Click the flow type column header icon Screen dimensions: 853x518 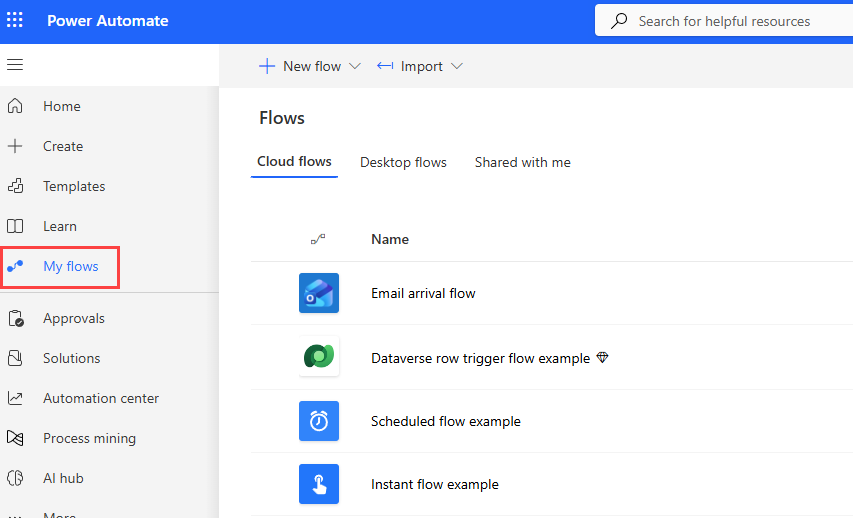pos(318,239)
